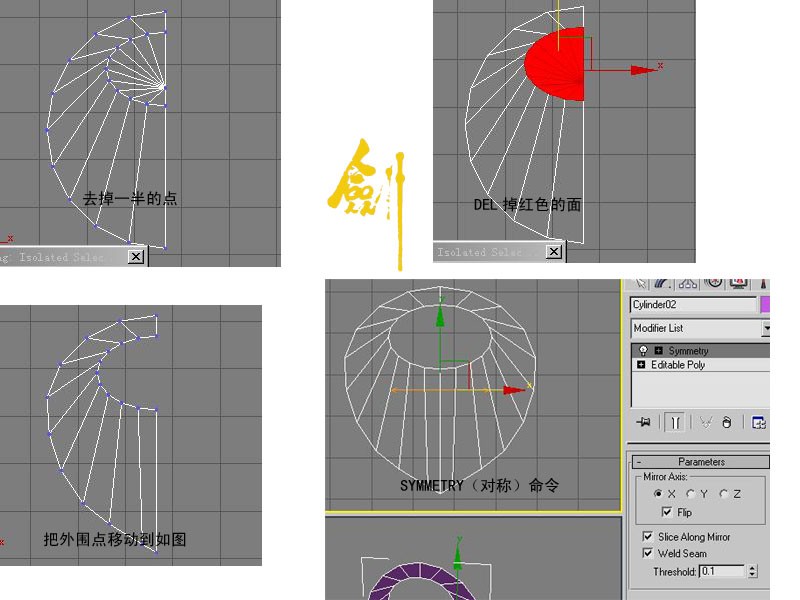Click the Cylinder02 object name field
The height and width of the screenshot is (600, 800).
pos(693,304)
